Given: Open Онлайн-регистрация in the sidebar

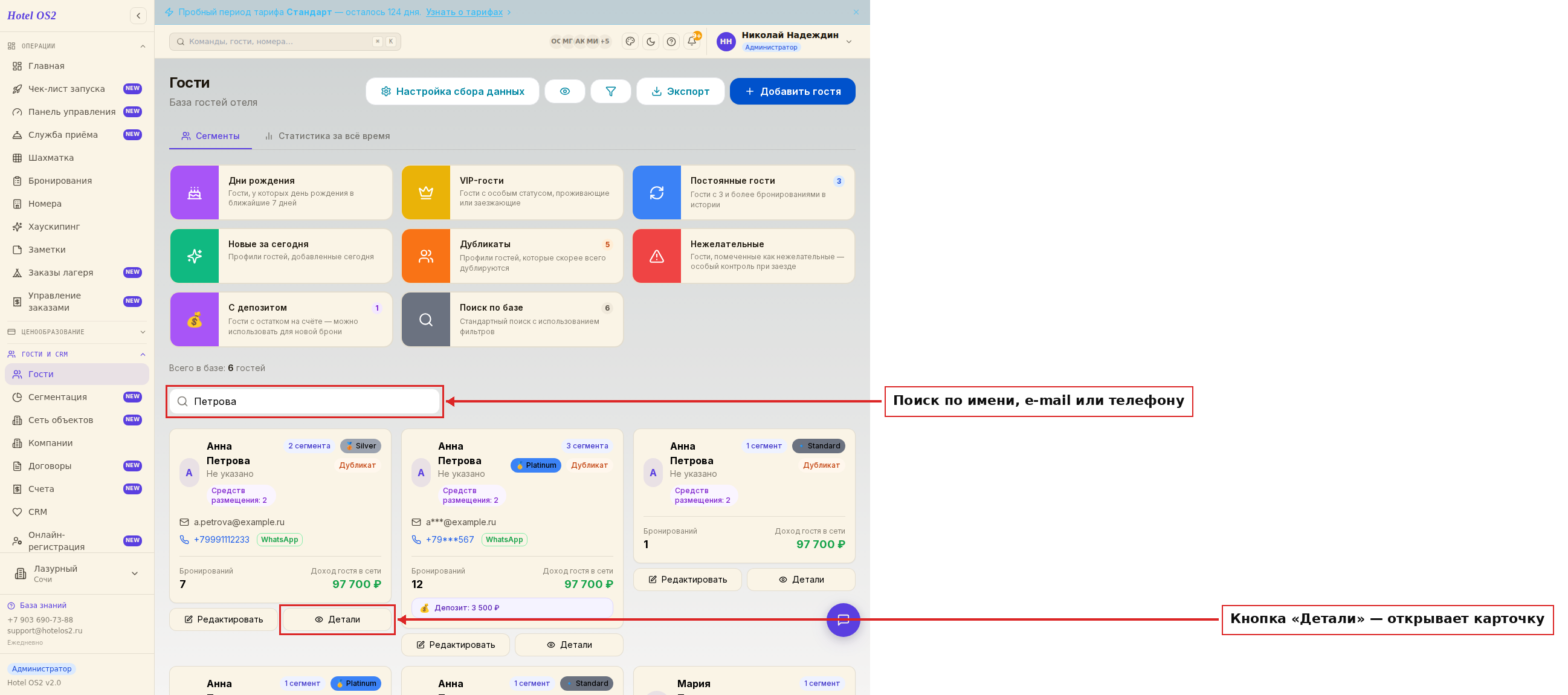Looking at the screenshot, I should [77, 540].
